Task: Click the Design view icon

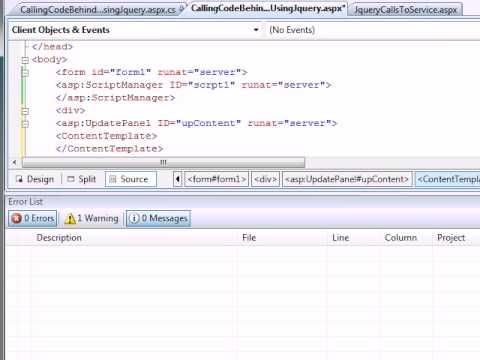Action: click(x=19, y=179)
